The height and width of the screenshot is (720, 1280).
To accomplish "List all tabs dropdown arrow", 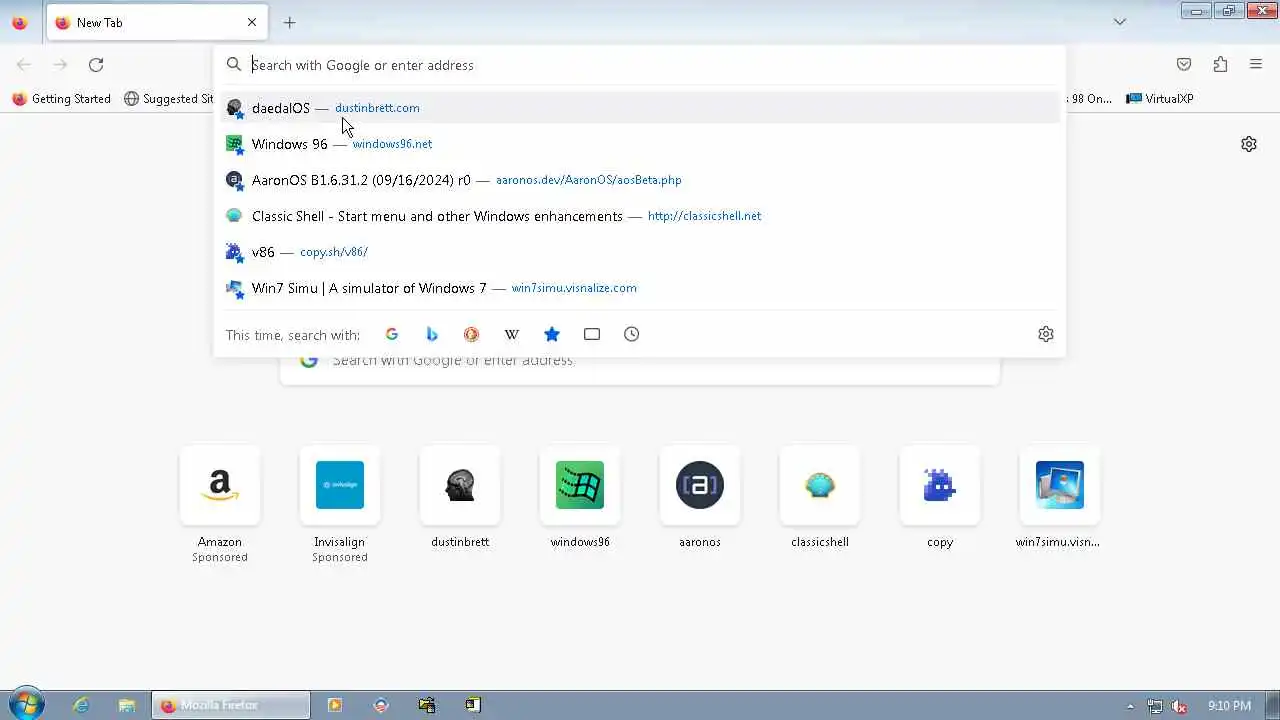I will [x=1120, y=22].
